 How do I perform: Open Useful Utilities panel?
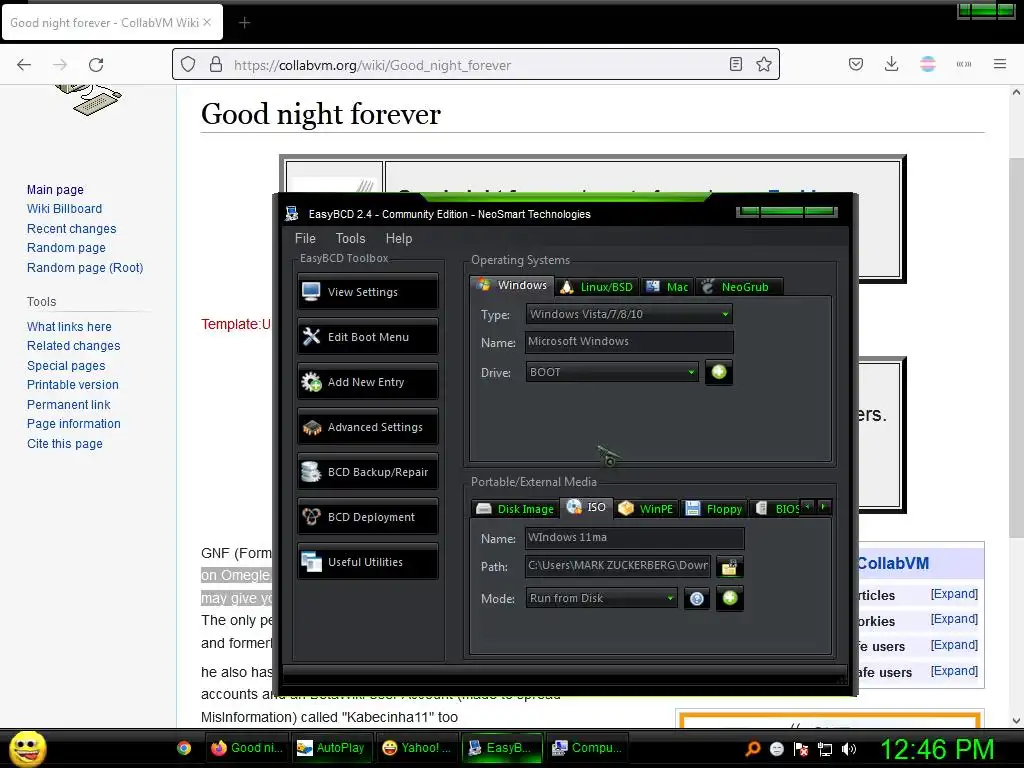[x=368, y=562]
